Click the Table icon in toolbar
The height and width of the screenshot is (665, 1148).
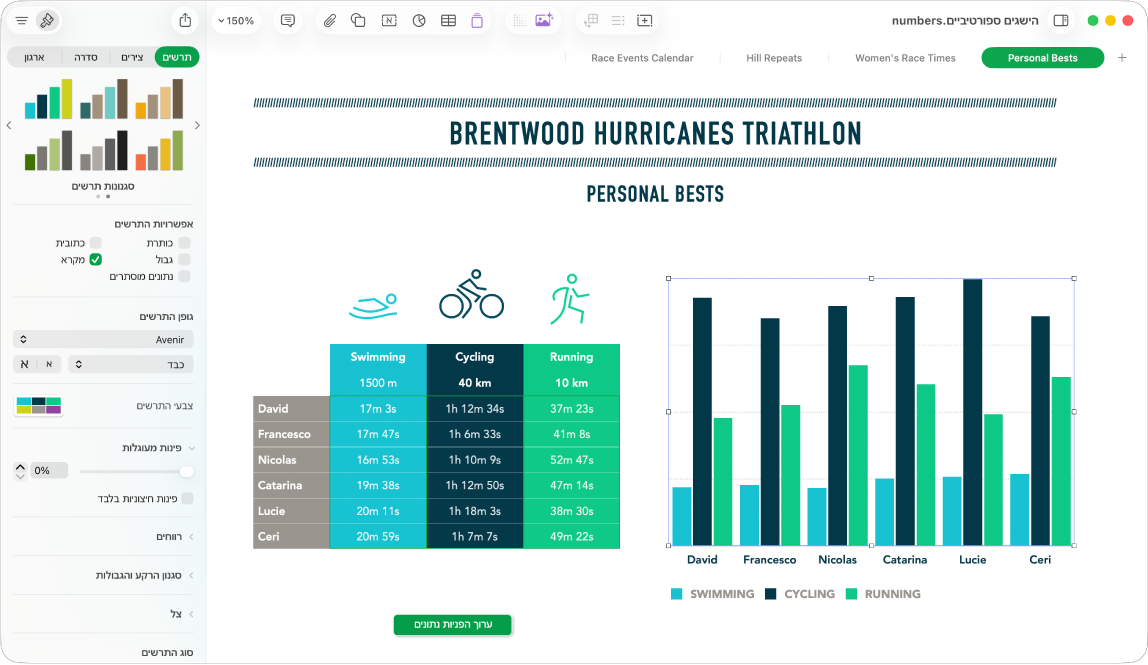(448, 21)
